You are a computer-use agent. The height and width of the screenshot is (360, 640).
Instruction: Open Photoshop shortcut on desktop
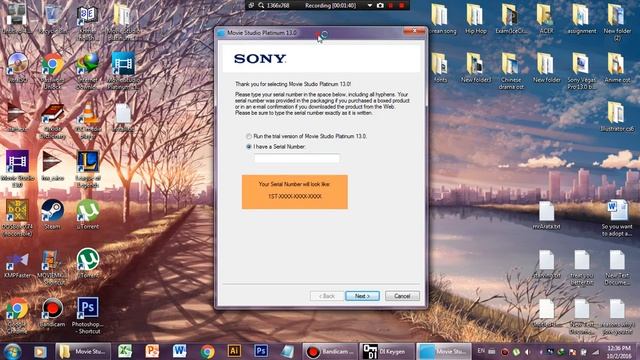[88, 316]
